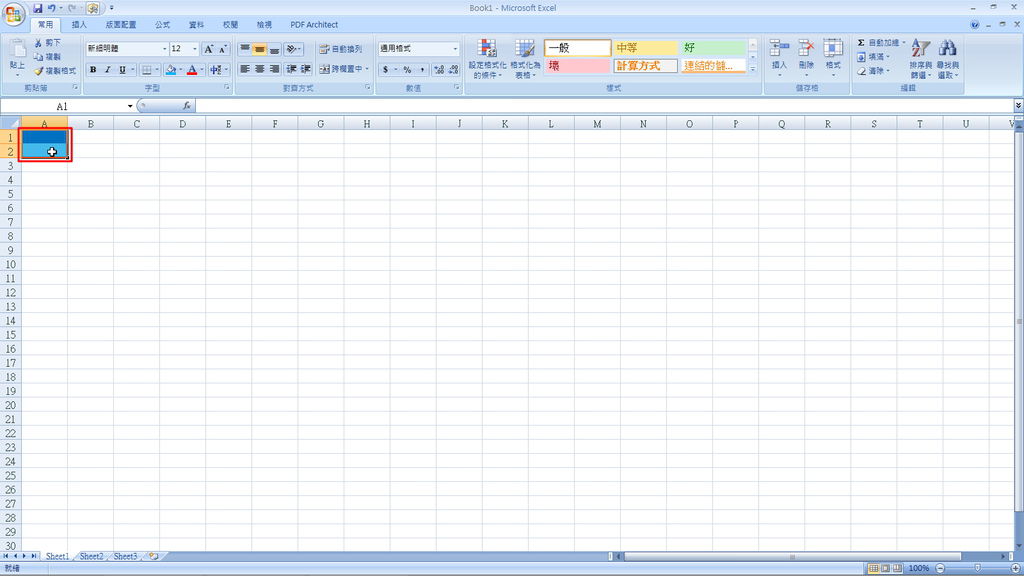The height and width of the screenshot is (576, 1024).
Task: Click the horizontal scrollbar
Action: (792, 556)
